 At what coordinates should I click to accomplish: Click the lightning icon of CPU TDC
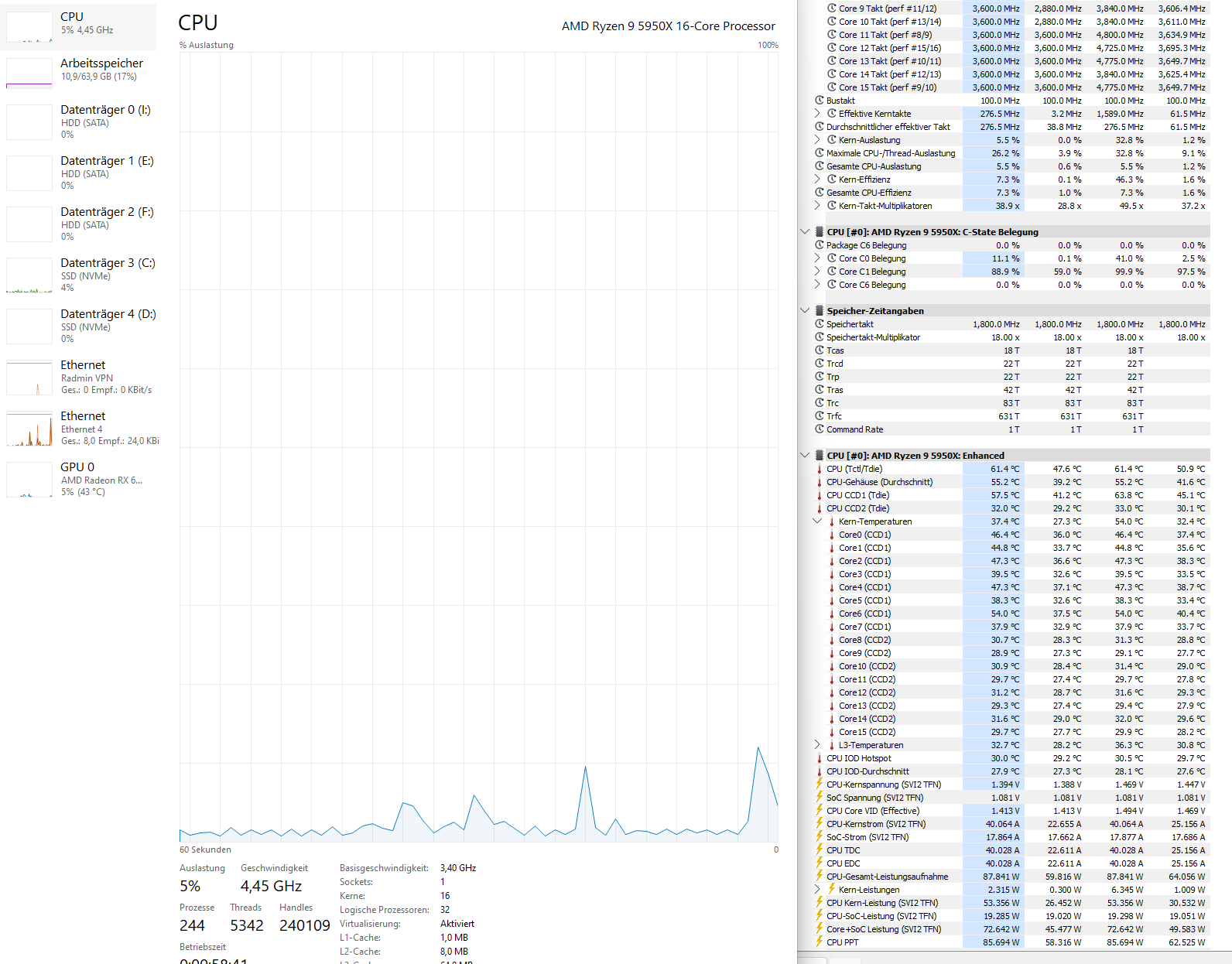pyautogui.click(x=820, y=850)
